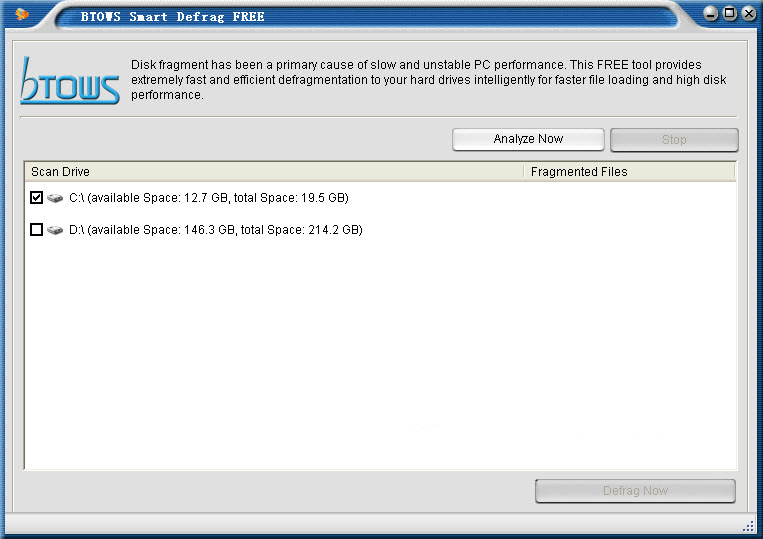This screenshot has width=763, height=539.
Task: Click the C:\ drive disk icon
Action: point(55,198)
